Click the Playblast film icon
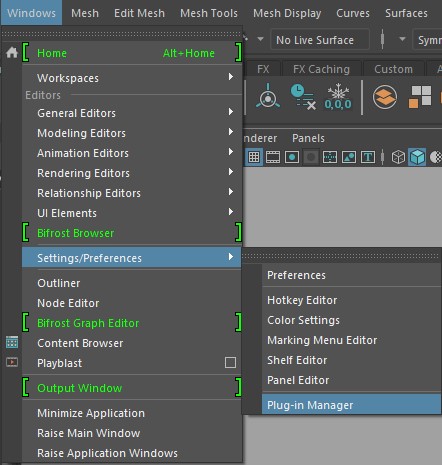The height and width of the screenshot is (465, 442). click(x=12, y=362)
